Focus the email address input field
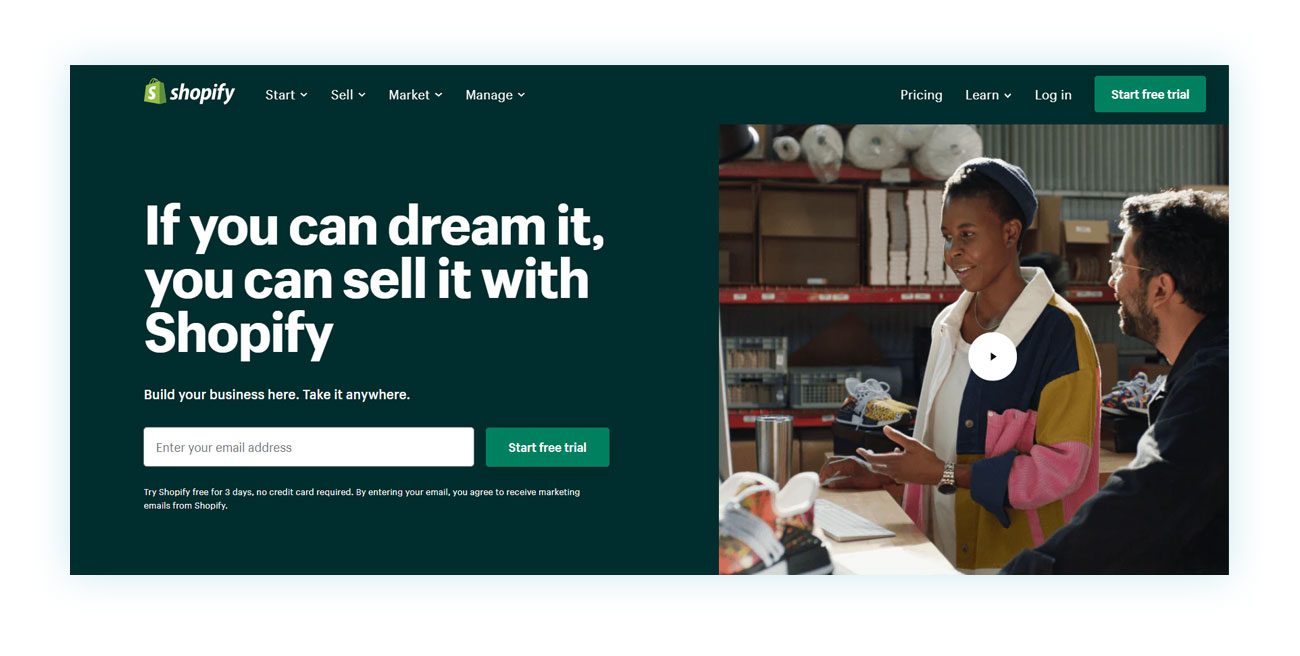 [309, 447]
